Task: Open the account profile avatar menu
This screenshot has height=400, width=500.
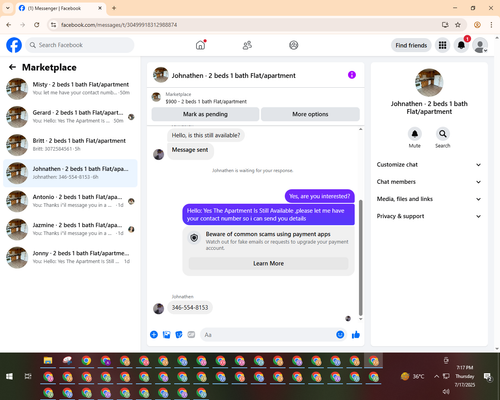Action: click(x=480, y=45)
